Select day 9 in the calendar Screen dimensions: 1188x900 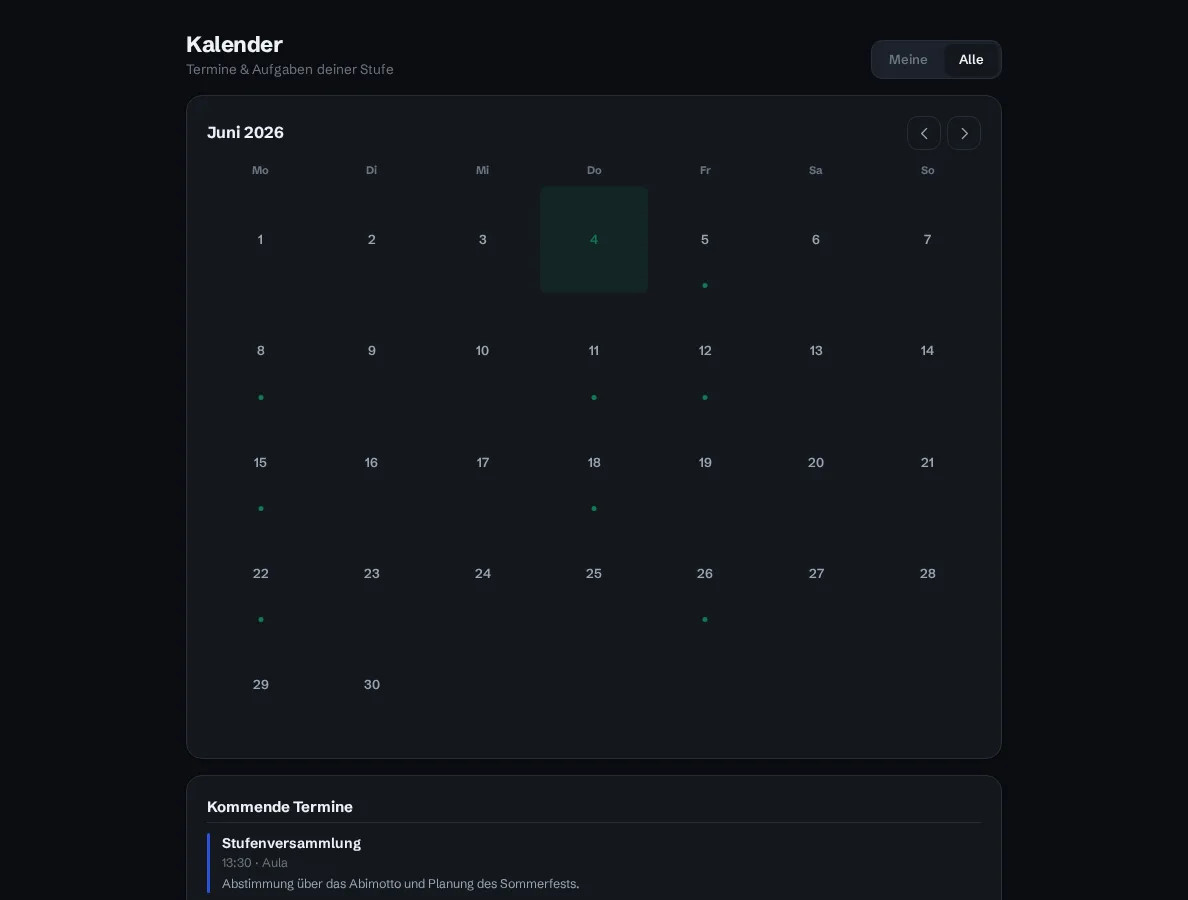(x=371, y=351)
